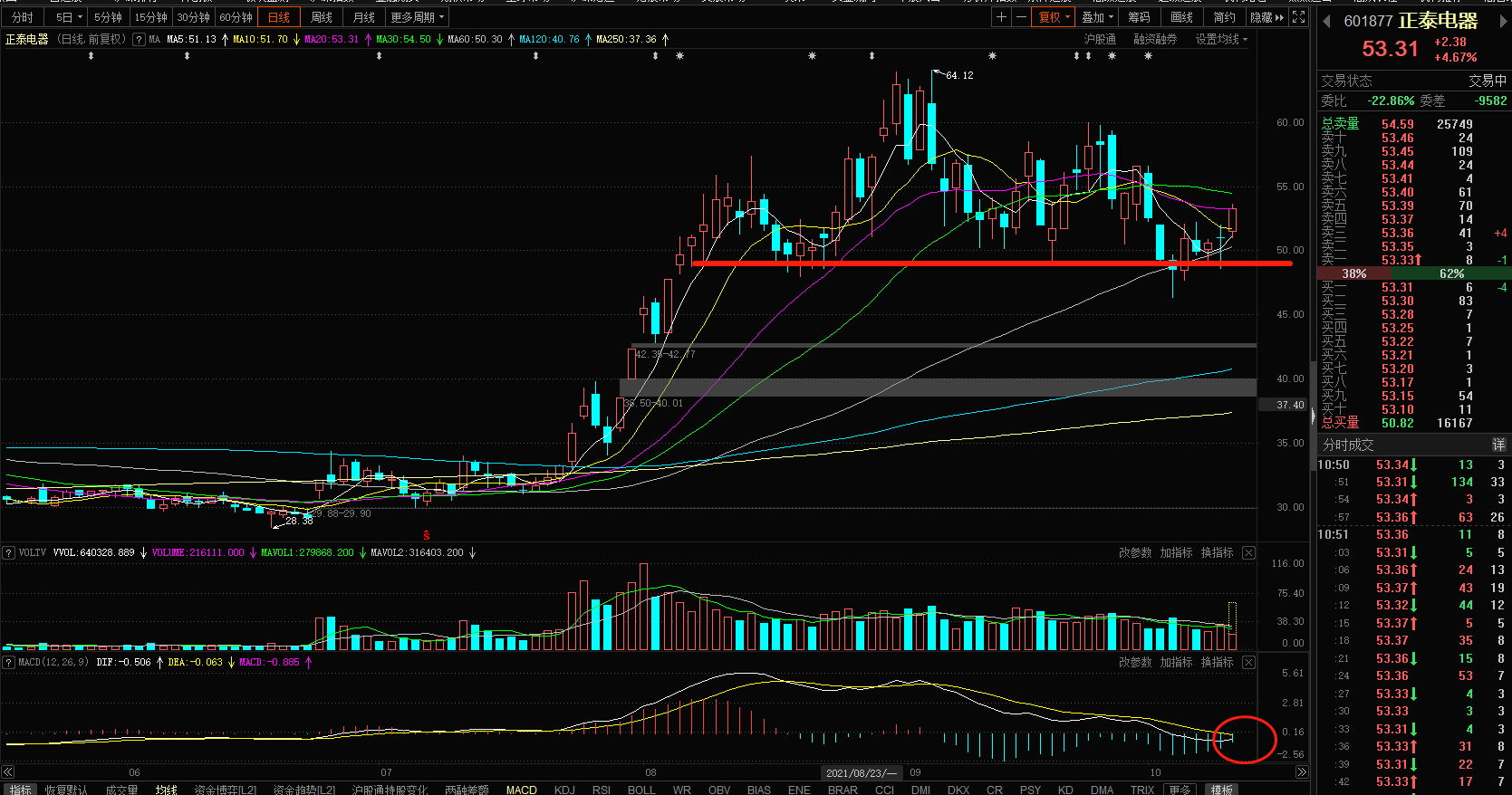Select 成交量 indicator

[121, 790]
